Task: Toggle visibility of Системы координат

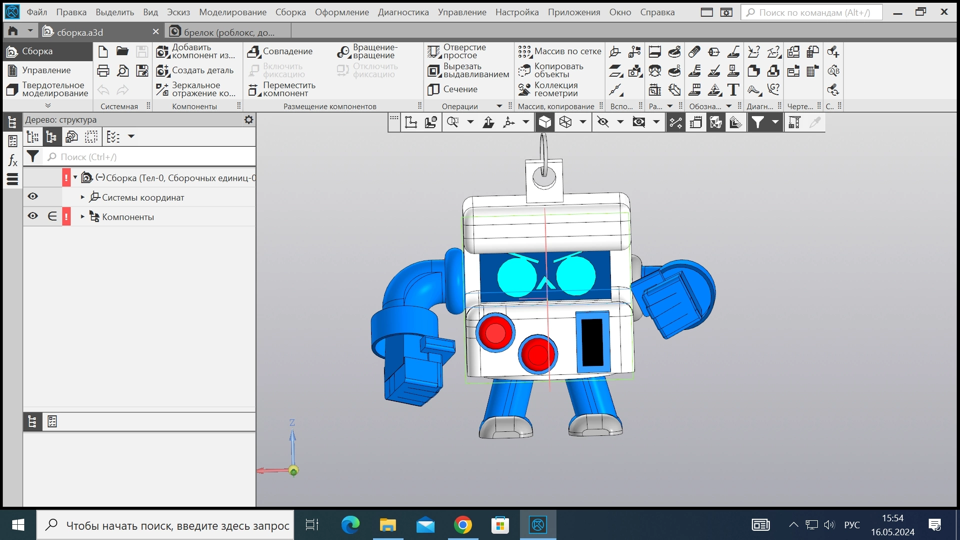Action: click(32, 197)
